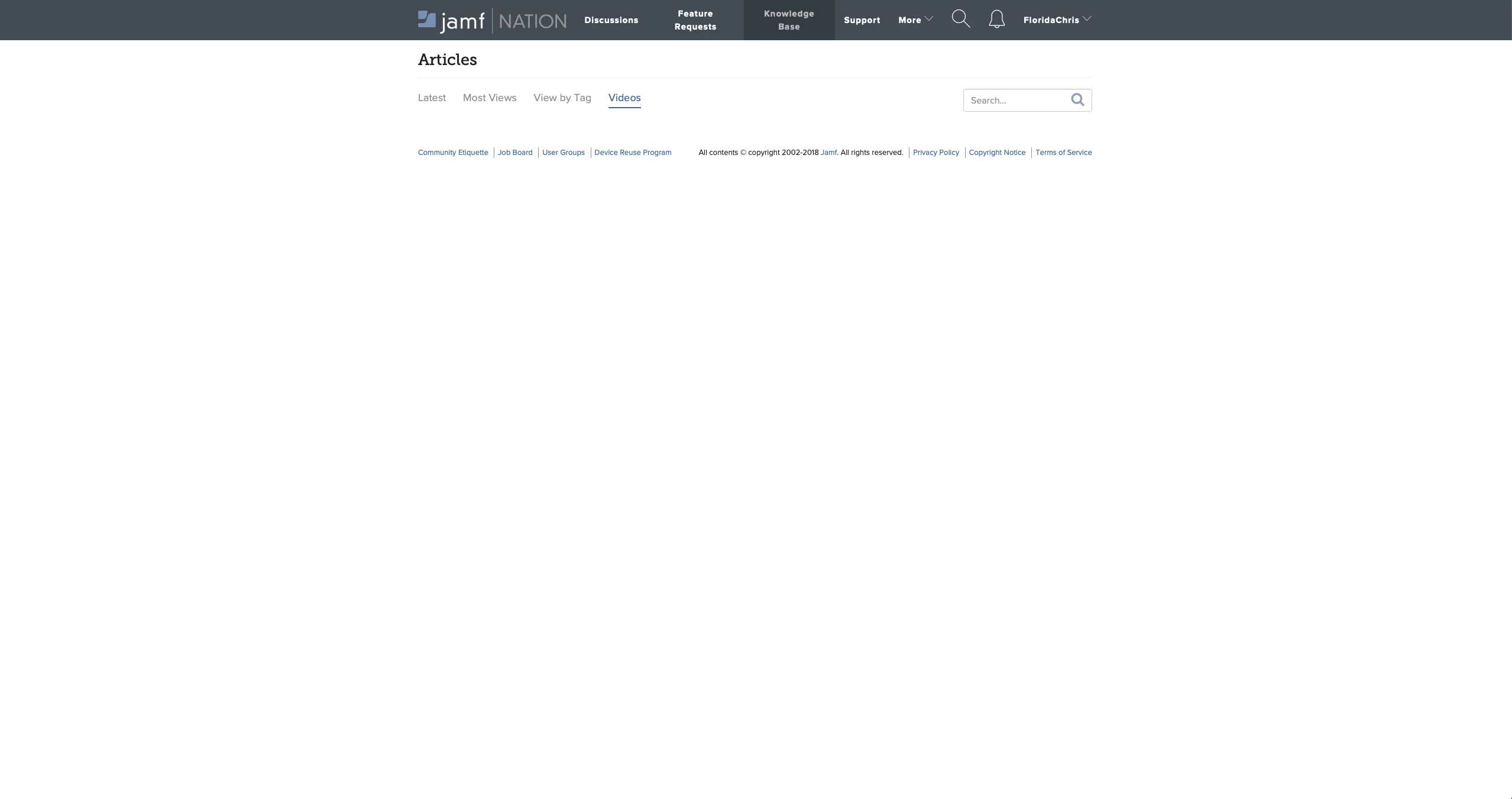The height and width of the screenshot is (799, 1512).
Task: Open the header search magnifier icon
Action: click(960, 19)
